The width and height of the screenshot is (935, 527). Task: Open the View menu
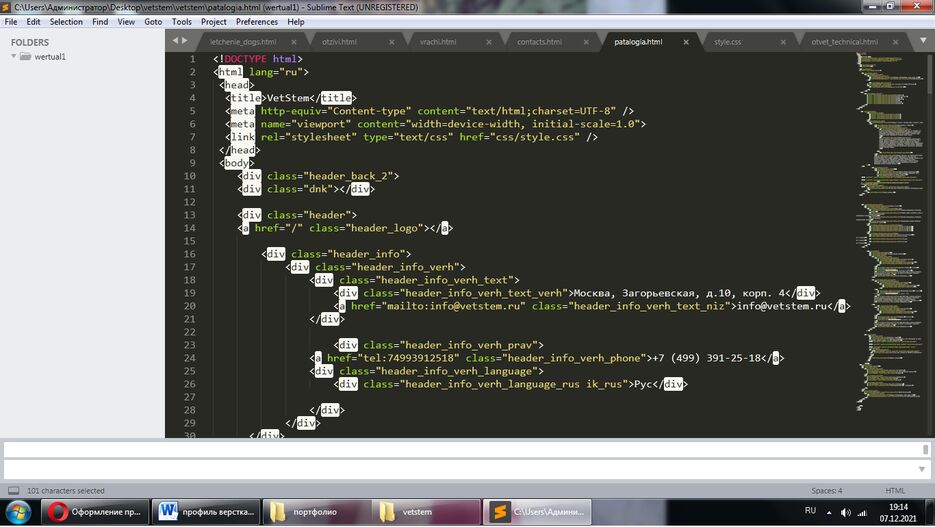click(x=126, y=21)
